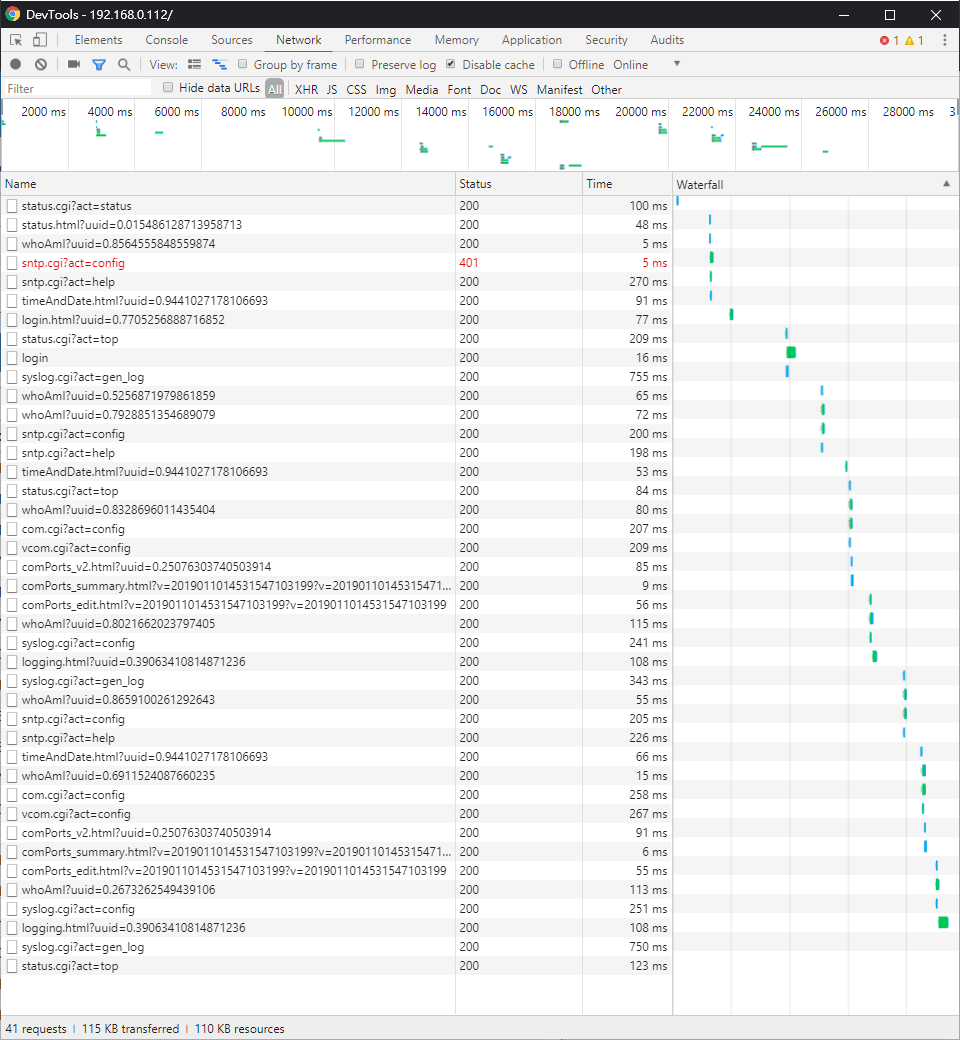The image size is (960, 1040).
Task: Switch to the Performance tab
Action: (x=377, y=40)
